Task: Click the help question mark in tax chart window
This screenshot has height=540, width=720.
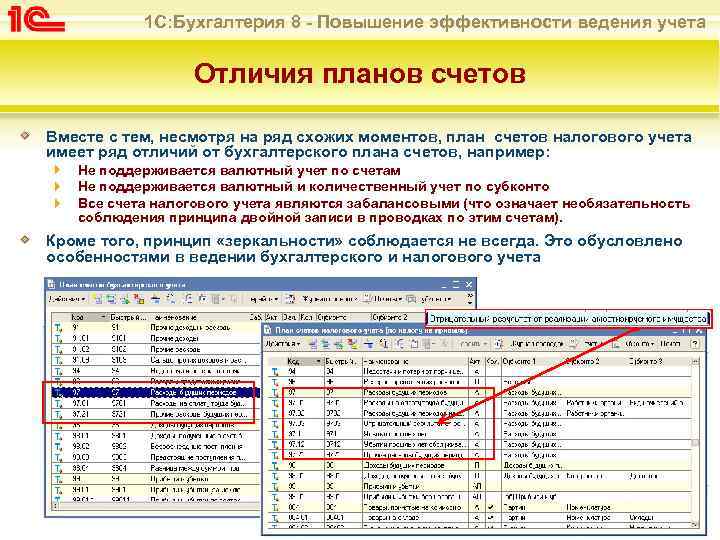Action: (695, 343)
